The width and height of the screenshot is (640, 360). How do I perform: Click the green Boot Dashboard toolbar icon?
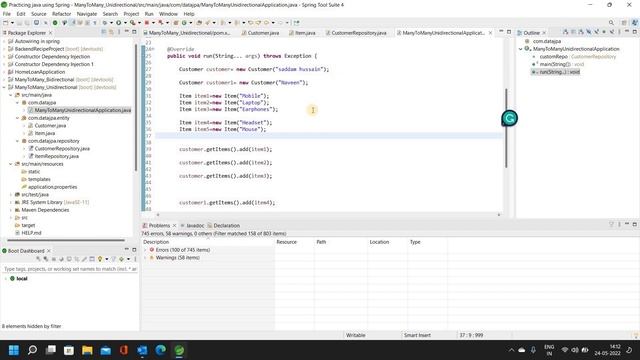[55, 23]
